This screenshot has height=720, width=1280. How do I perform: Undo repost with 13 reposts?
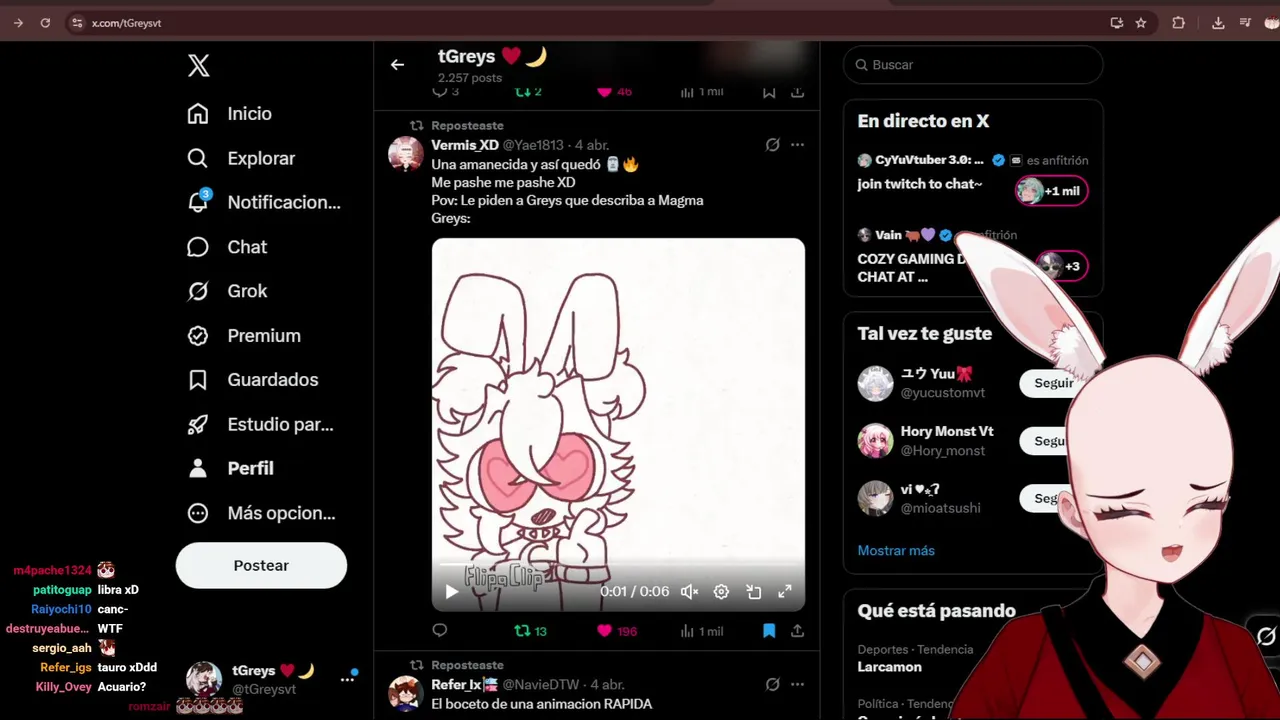coord(530,631)
